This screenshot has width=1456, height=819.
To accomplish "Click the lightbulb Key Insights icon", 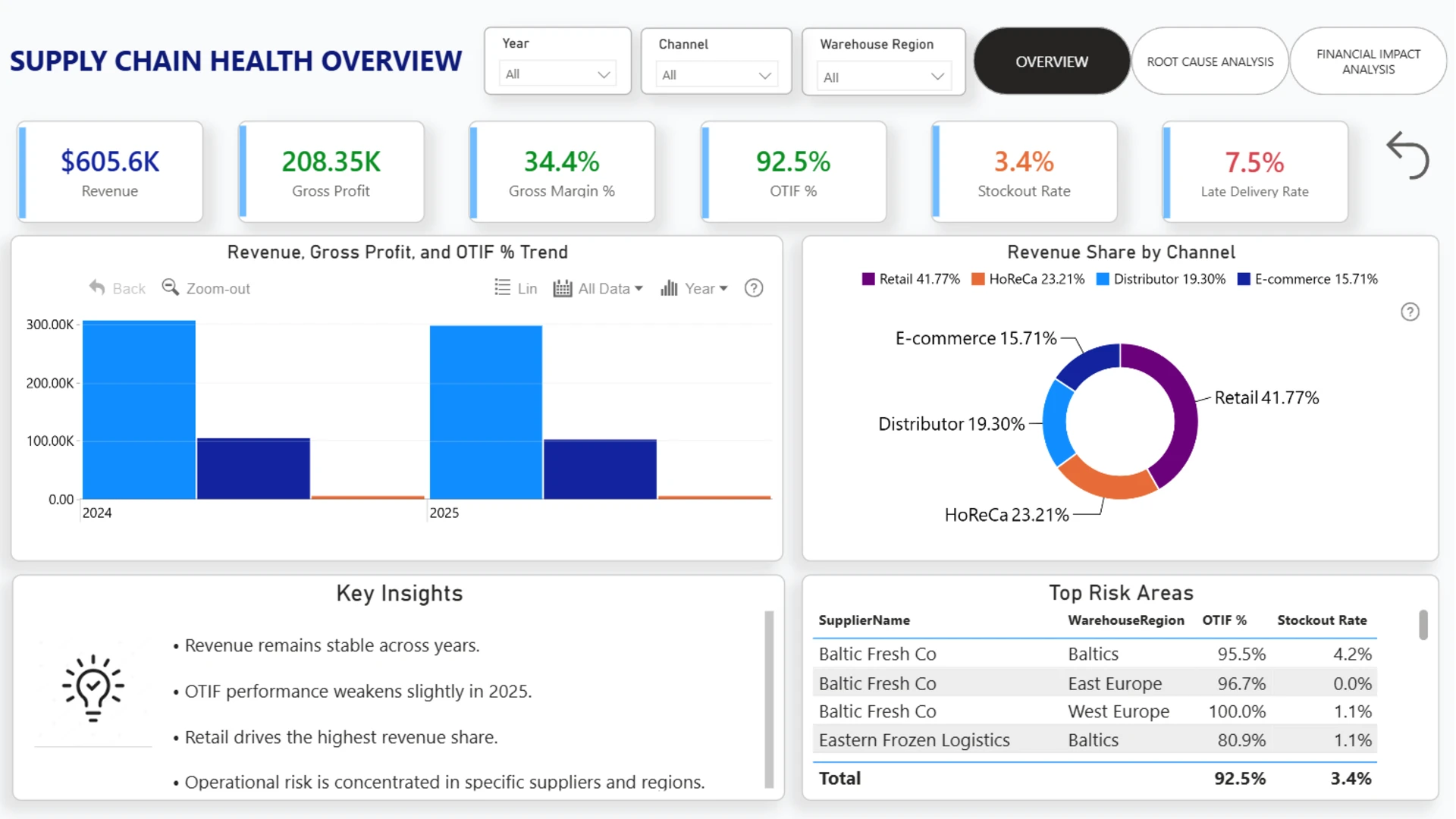I will 93,688.
